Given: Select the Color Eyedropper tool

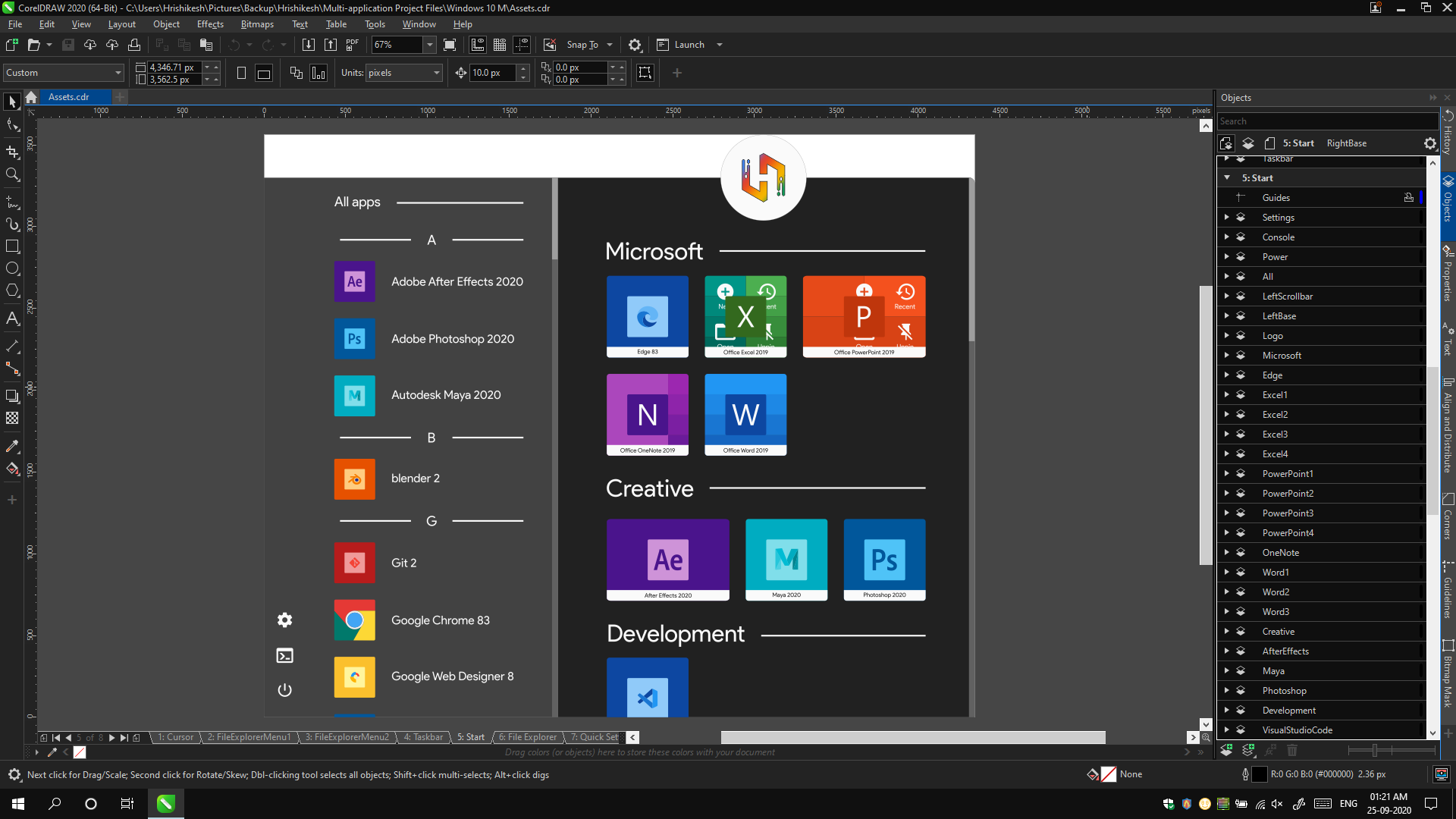Looking at the screenshot, I should [x=12, y=446].
